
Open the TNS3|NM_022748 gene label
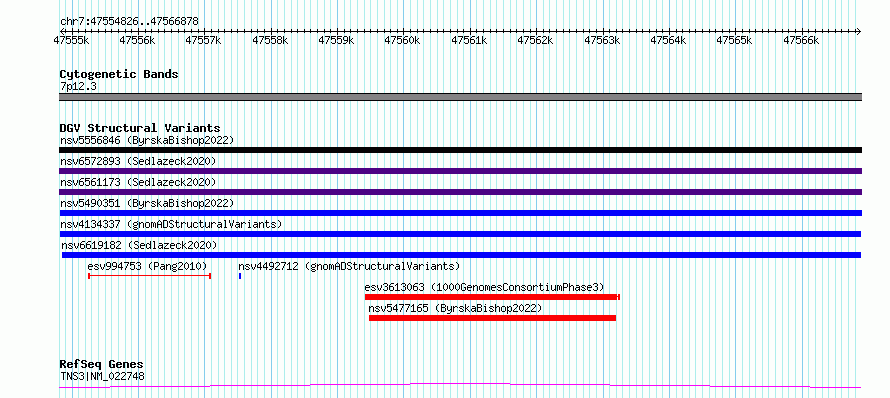pos(102,376)
